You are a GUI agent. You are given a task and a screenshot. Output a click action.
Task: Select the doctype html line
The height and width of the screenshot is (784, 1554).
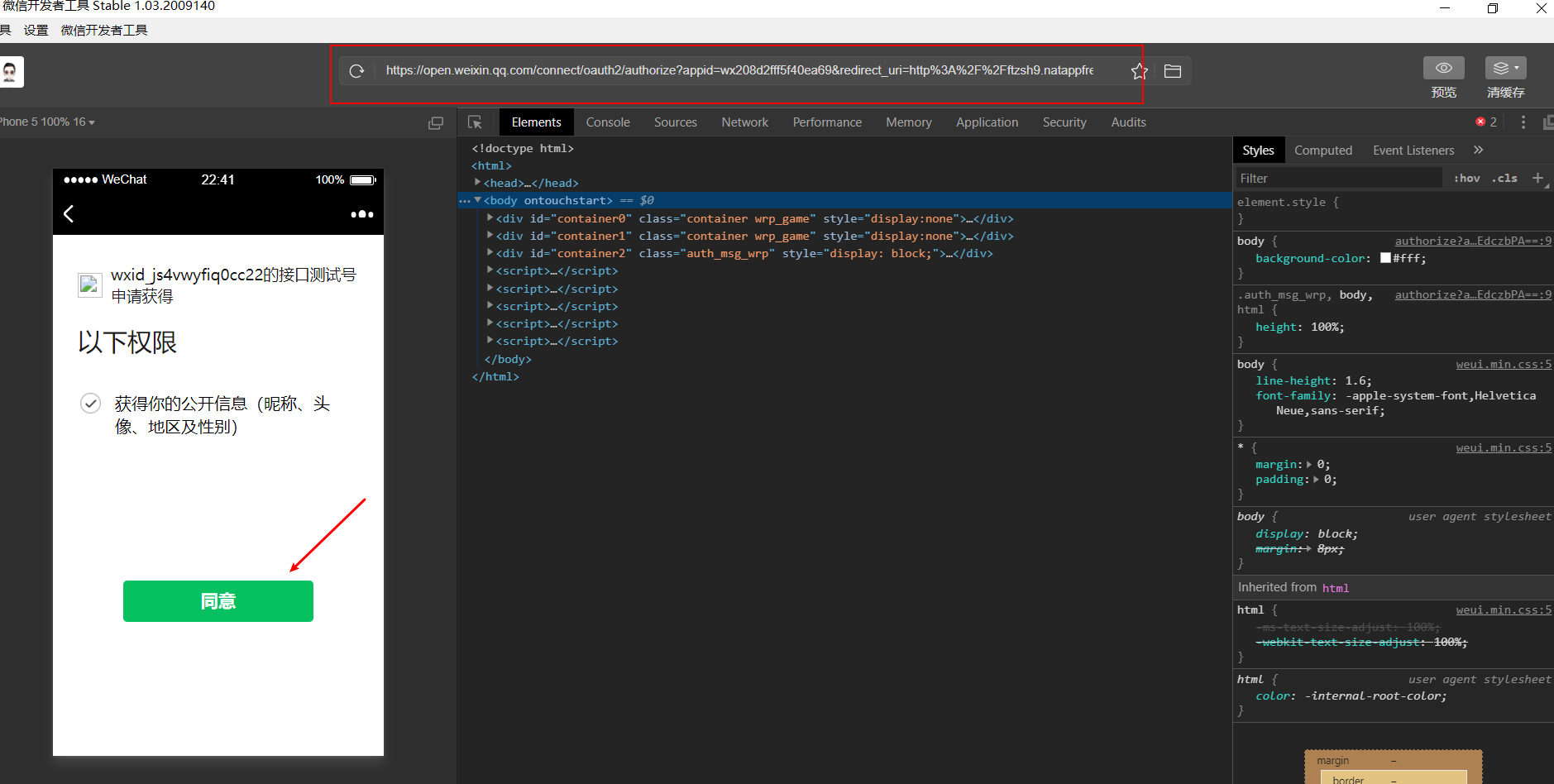pyautogui.click(x=523, y=148)
